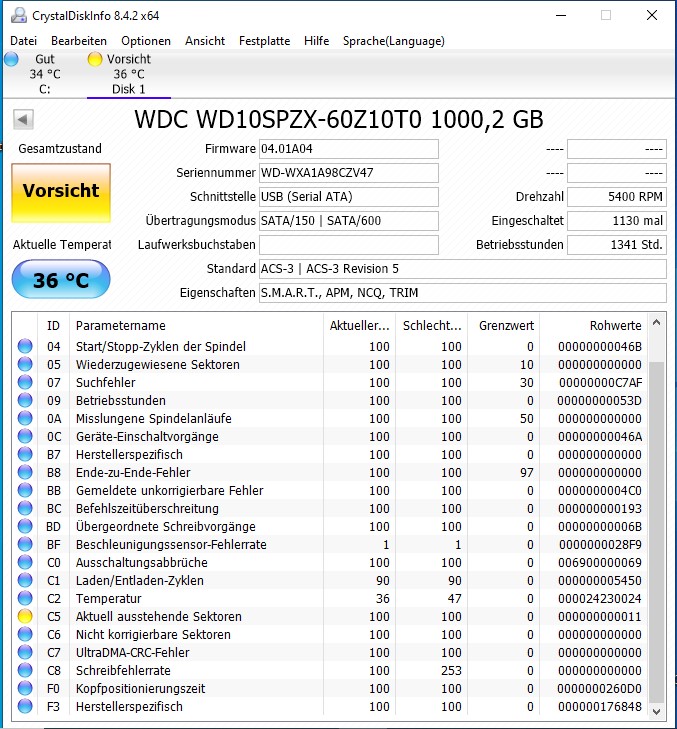Screen dimensions: 677x729
Task: Click the empty Laufwerksbuchstaben field
Action: (x=349, y=245)
